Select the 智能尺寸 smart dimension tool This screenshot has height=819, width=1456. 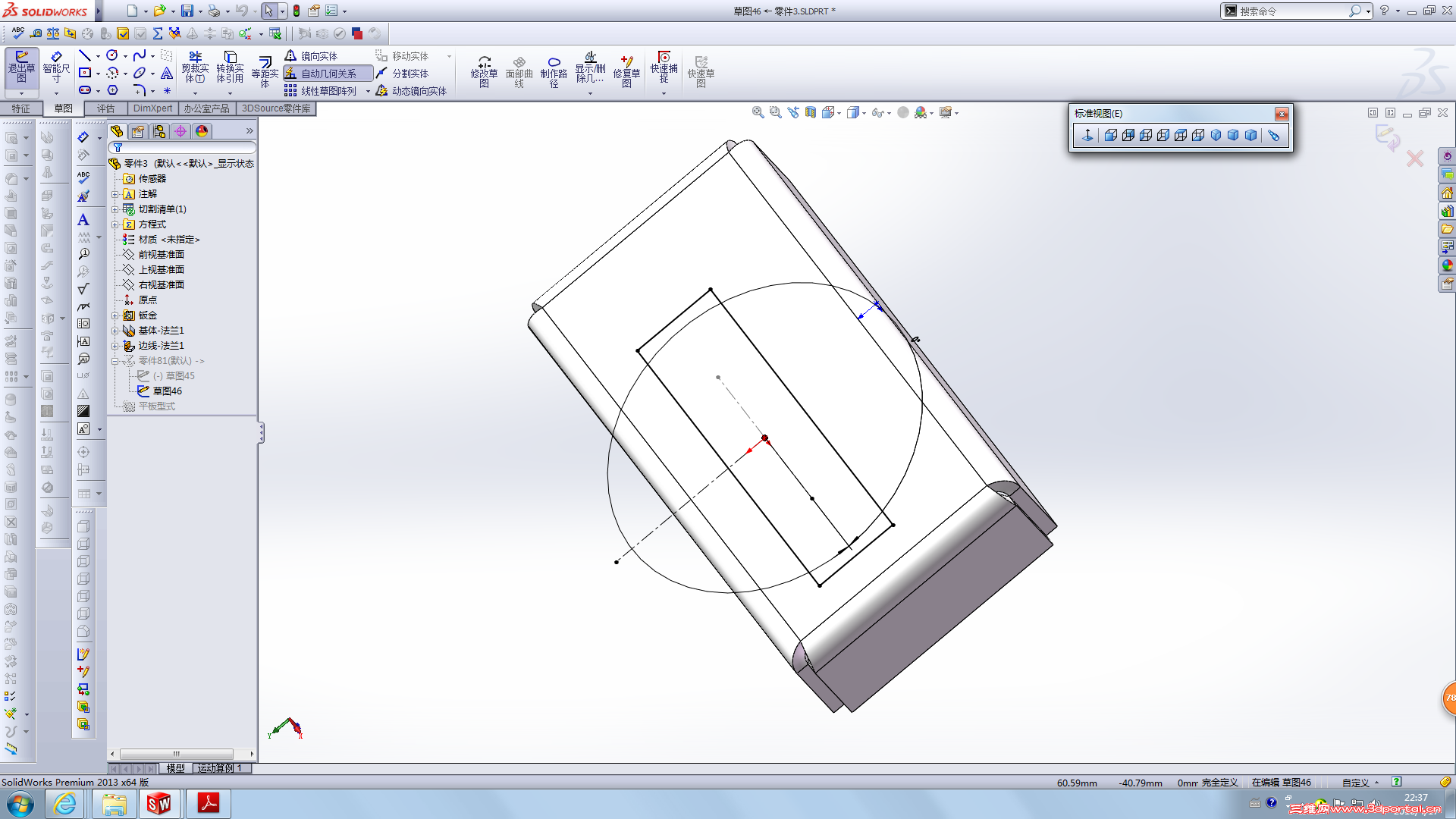tap(56, 67)
